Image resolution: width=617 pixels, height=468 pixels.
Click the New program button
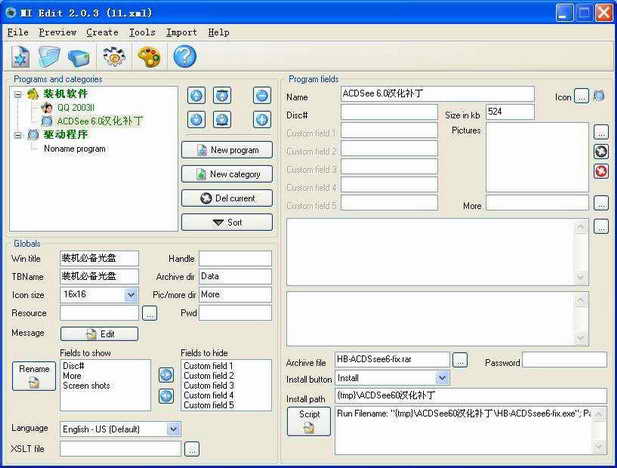point(227,150)
